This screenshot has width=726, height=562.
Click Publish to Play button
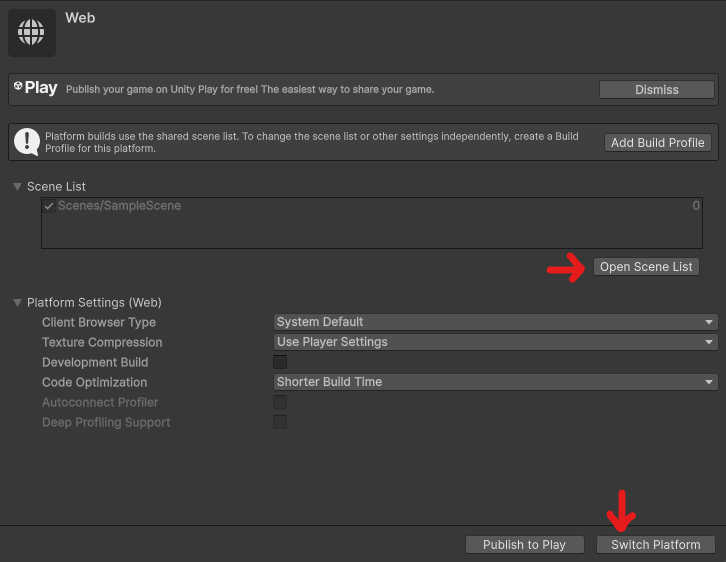click(x=524, y=544)
